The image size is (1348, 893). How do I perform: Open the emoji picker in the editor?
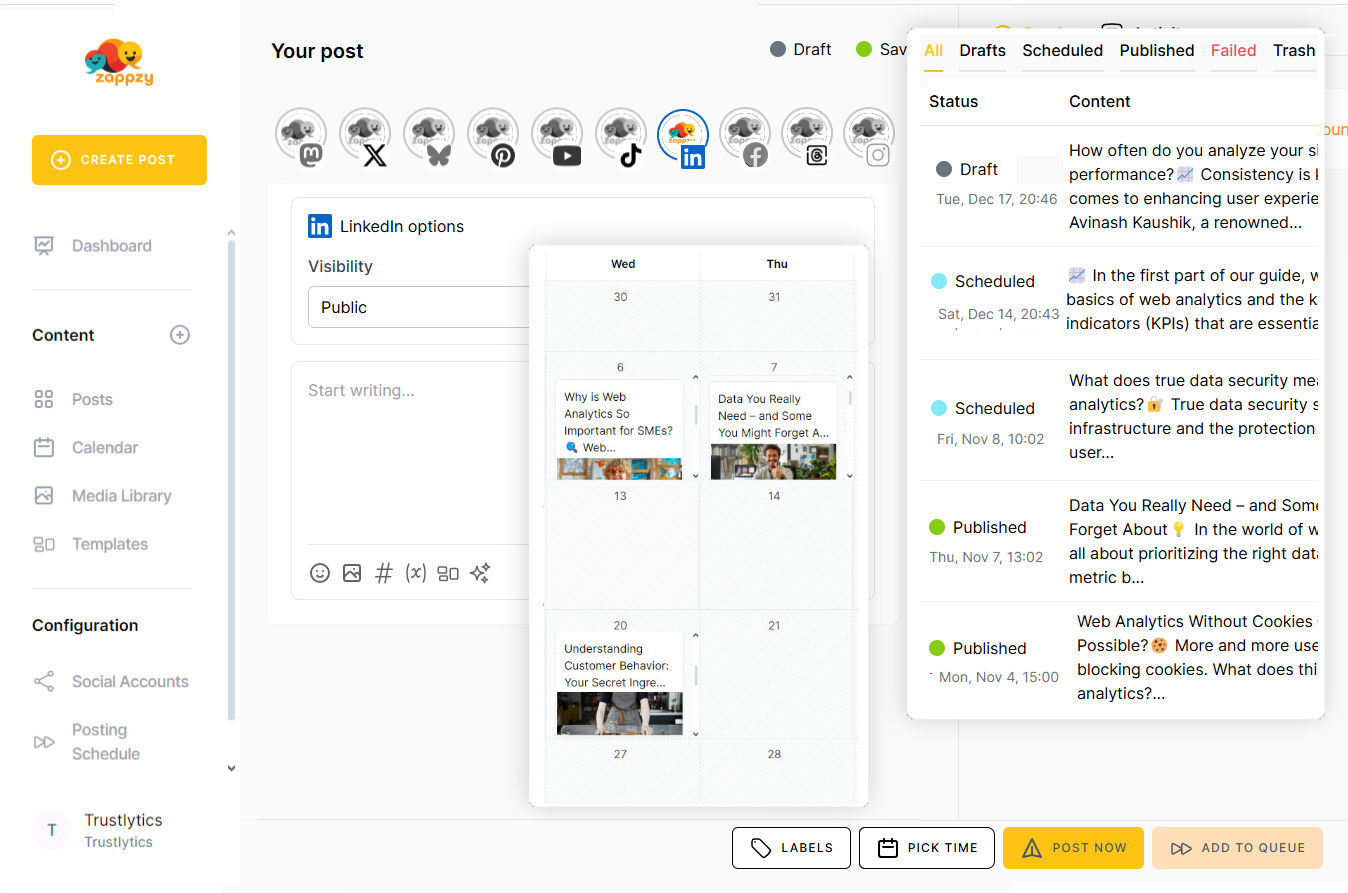coord(320,573)
